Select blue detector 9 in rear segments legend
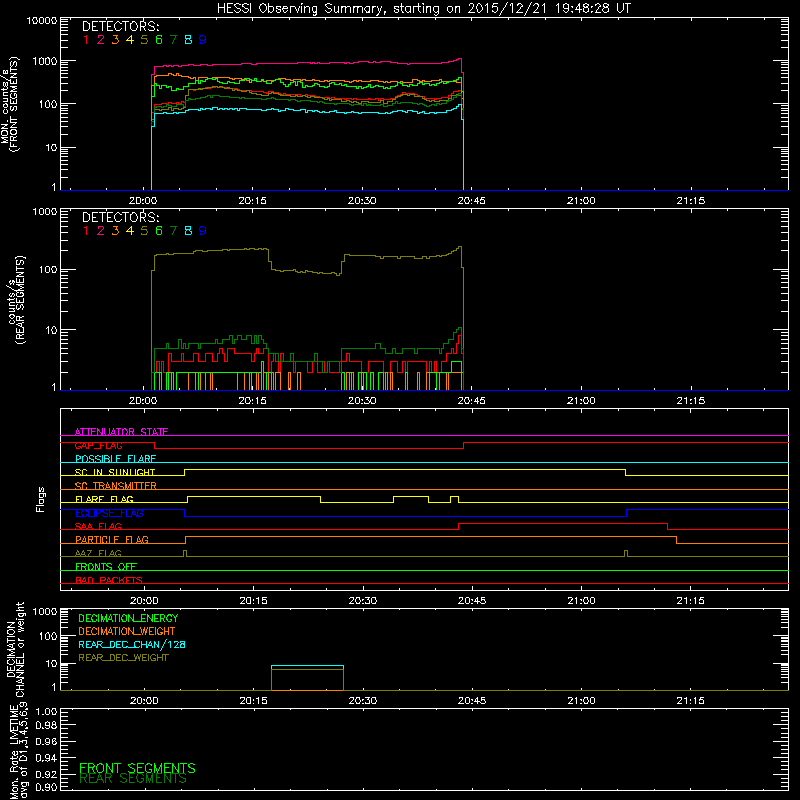 pyautogui.click(x=203, y=231)
